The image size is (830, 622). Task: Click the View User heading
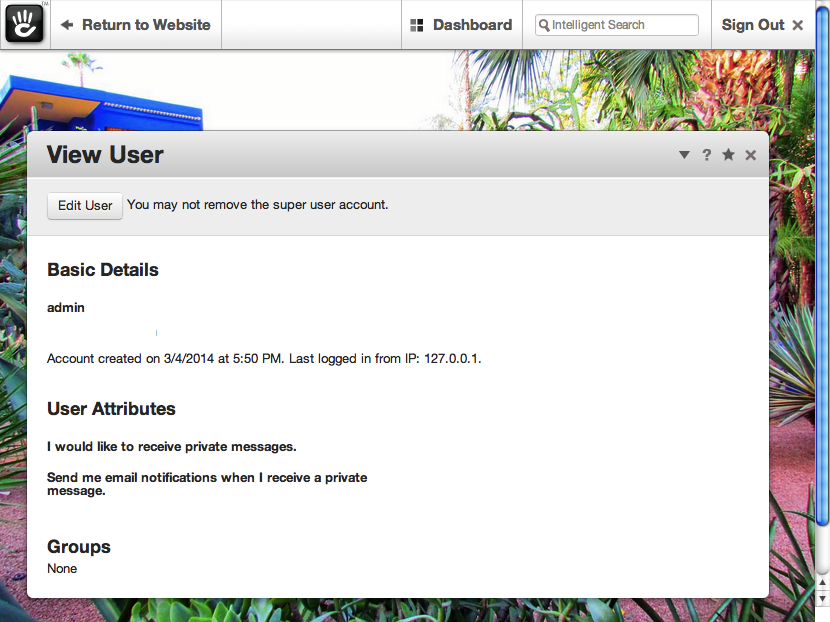[x=105, y=155]
